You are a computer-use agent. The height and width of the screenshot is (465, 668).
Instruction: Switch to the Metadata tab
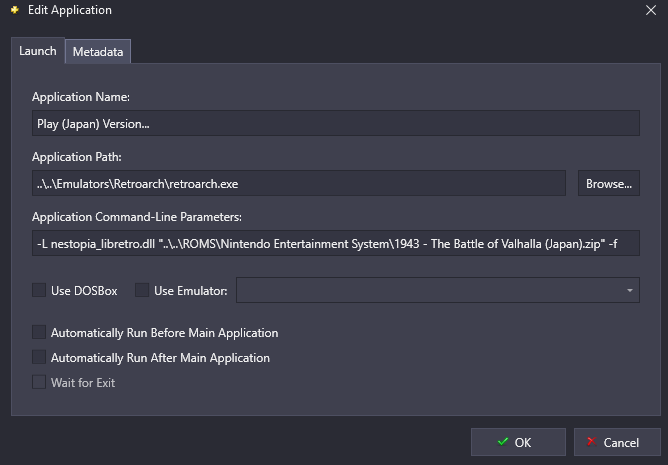coord(98,52)
